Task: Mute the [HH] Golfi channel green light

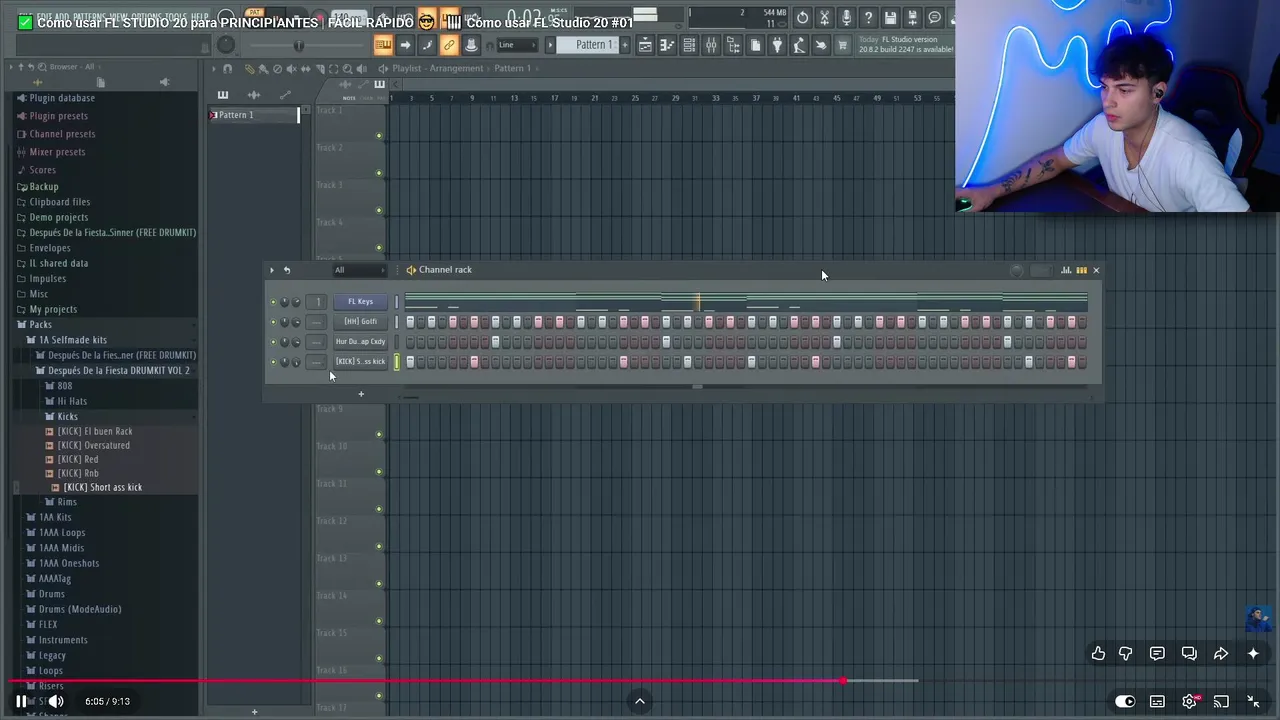Action: (x=273, y=321)
